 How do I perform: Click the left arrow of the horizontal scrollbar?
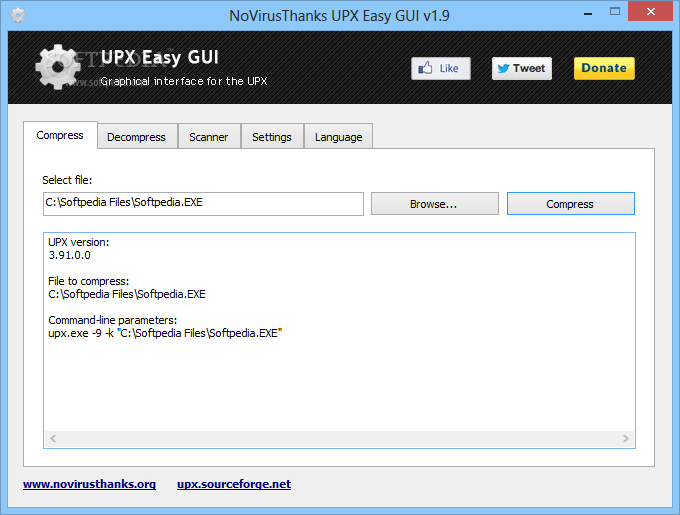[53, 438]
